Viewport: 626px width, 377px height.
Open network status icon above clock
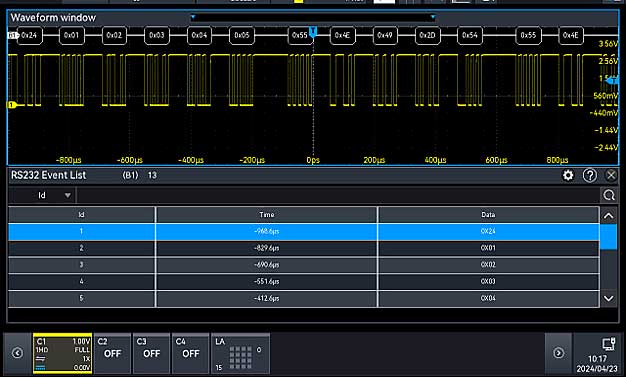pyautogui.click(x=608, y=343)
